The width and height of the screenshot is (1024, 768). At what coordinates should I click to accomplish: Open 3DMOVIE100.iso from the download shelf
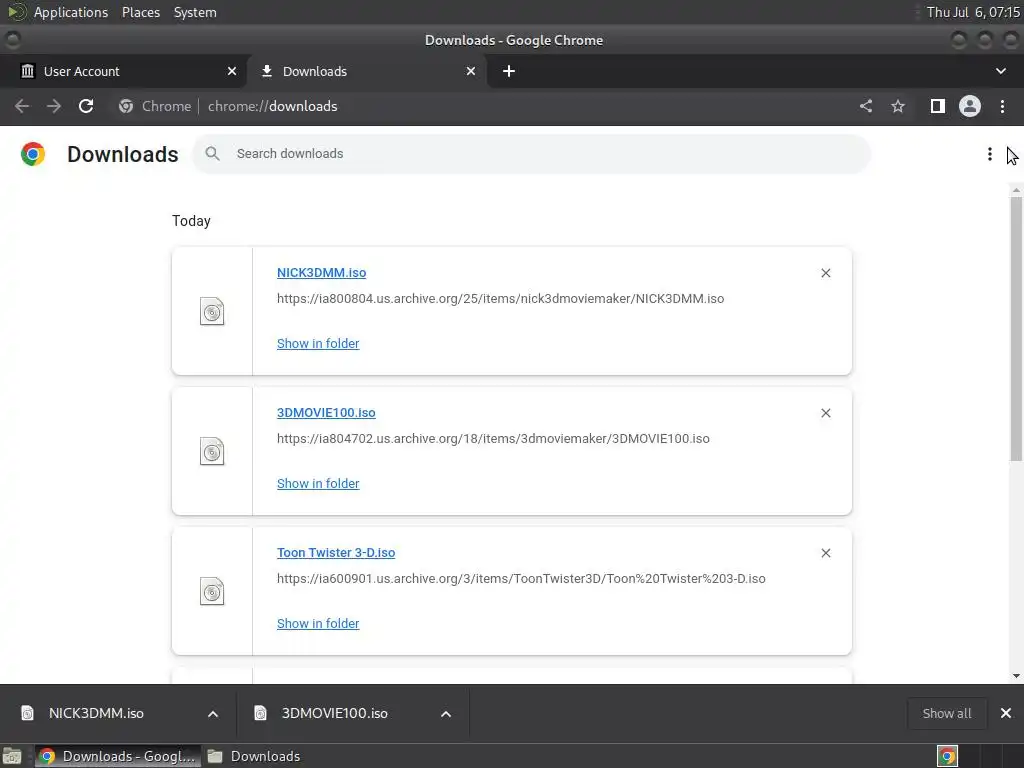coord(334,714)
